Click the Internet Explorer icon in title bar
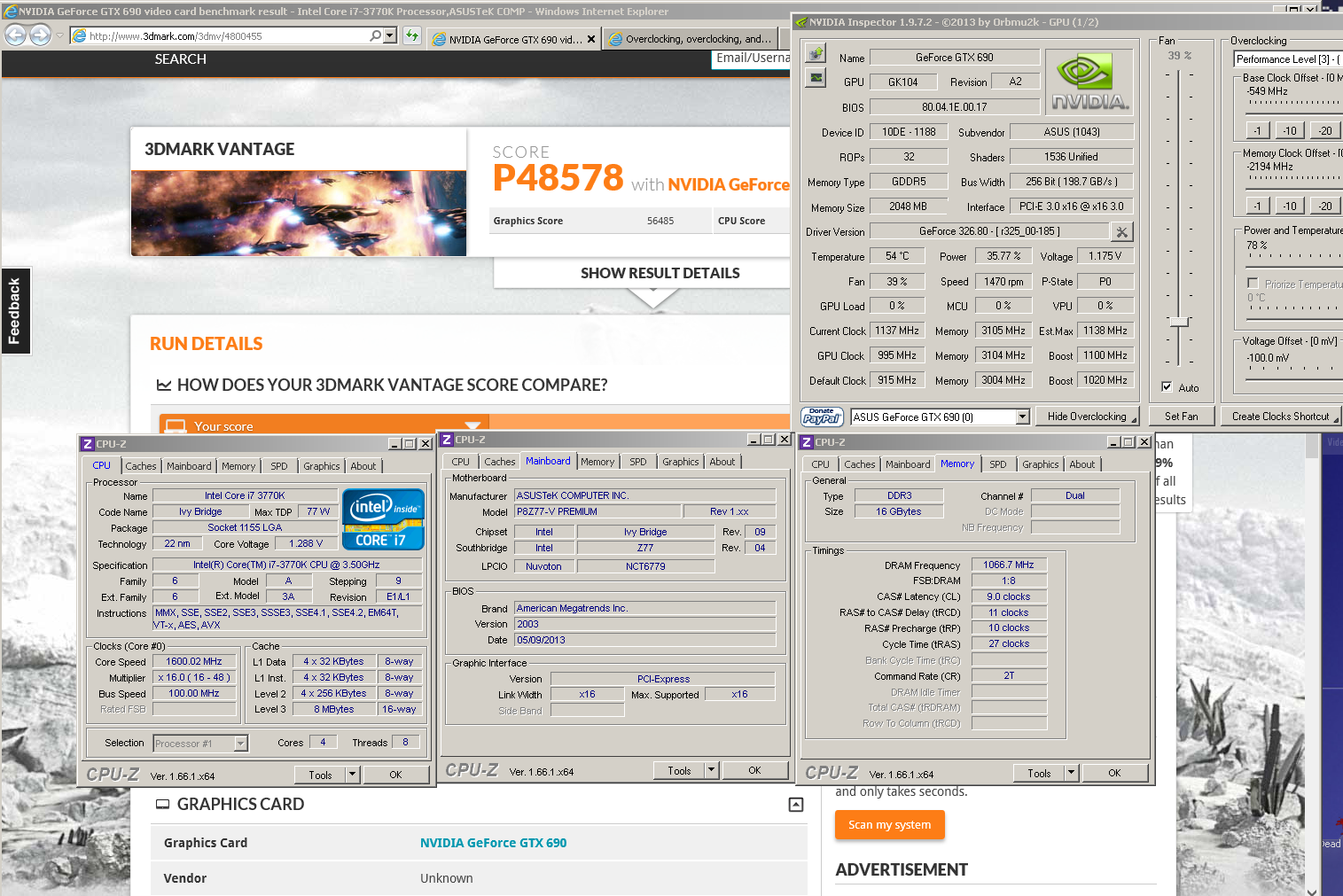Screen dimensions: 1343x896 tap(11, 12)
